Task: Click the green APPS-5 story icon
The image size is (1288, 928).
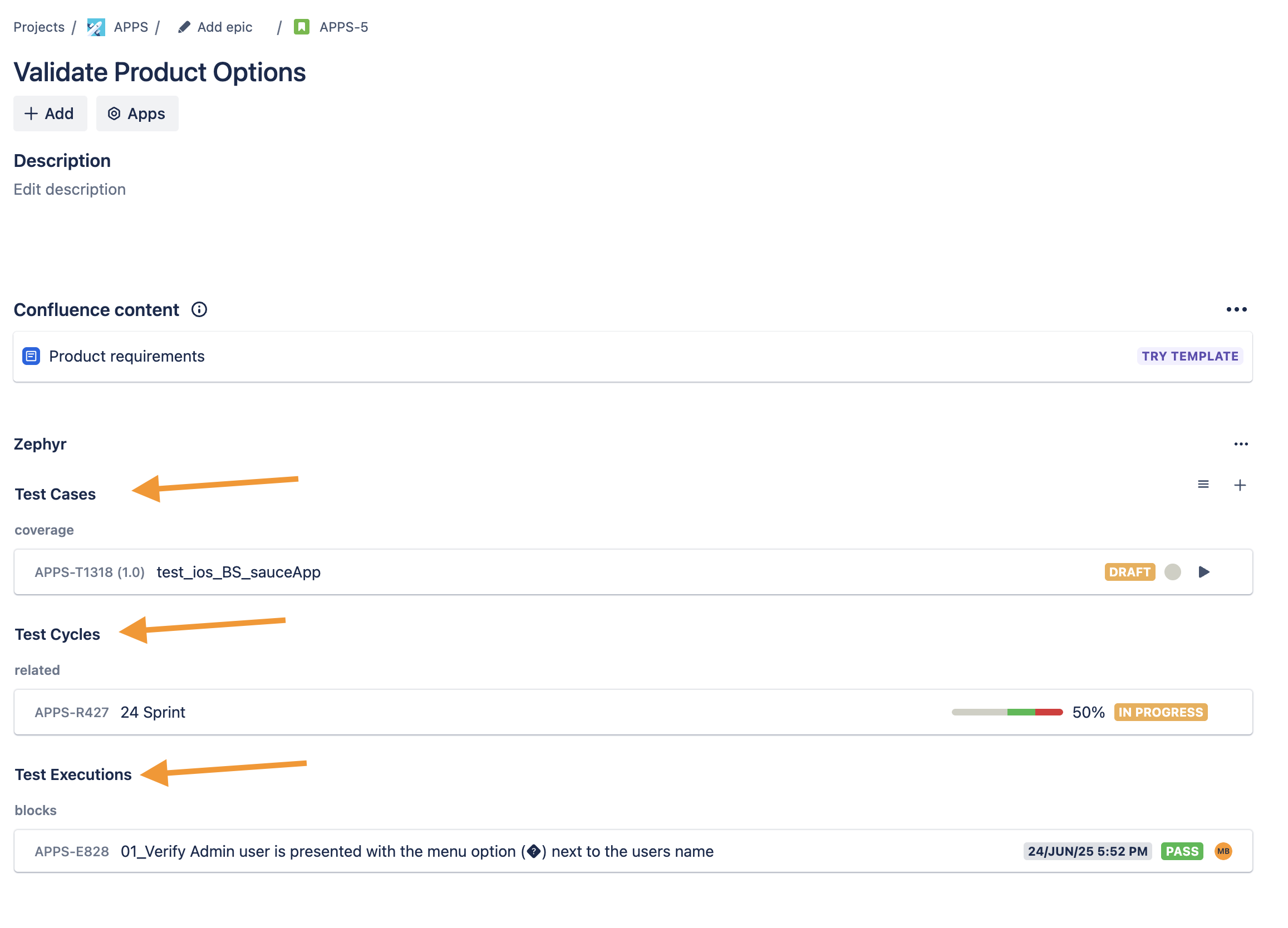Action: click(x=302, y=27)
